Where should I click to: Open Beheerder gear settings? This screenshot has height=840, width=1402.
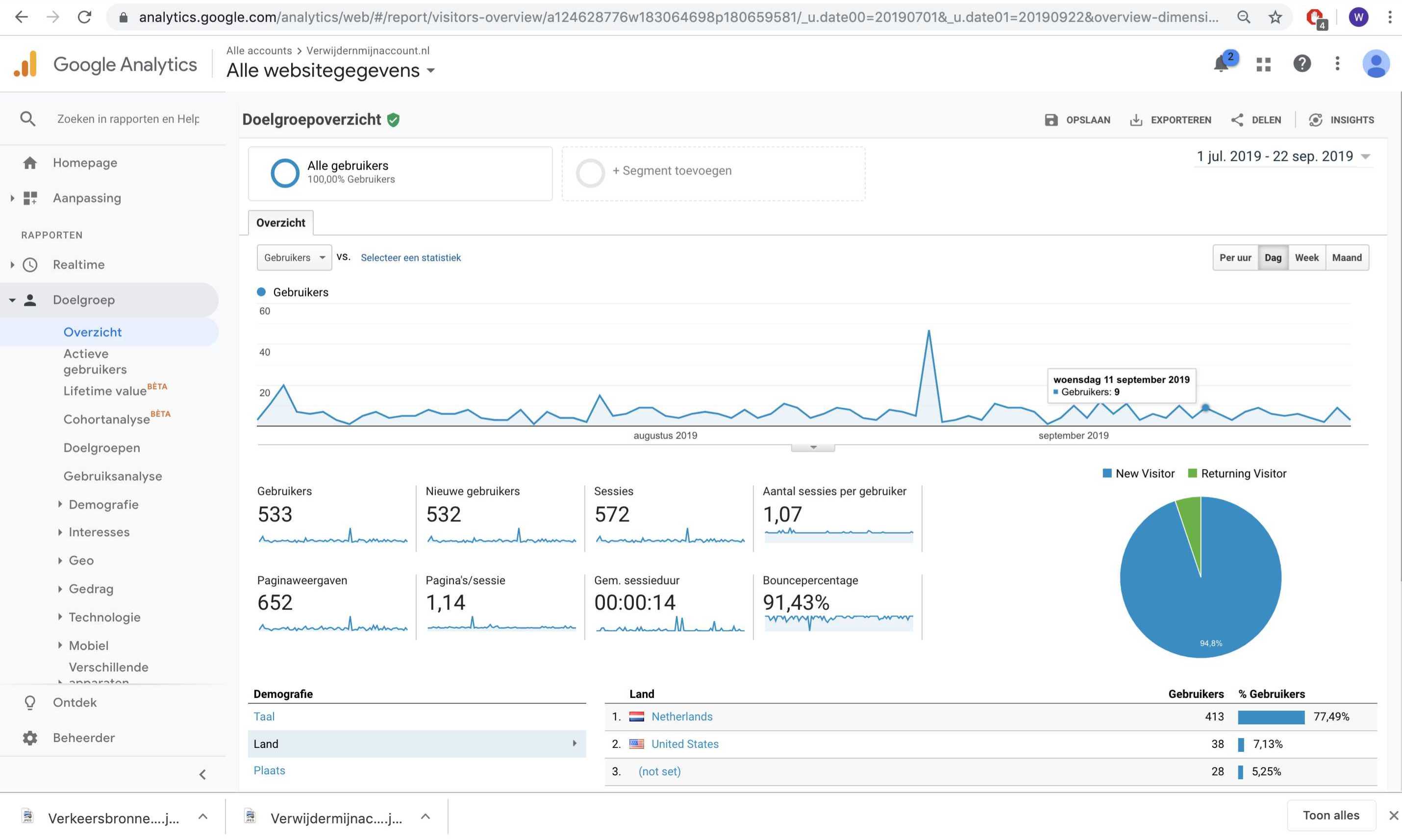(30, 738)
